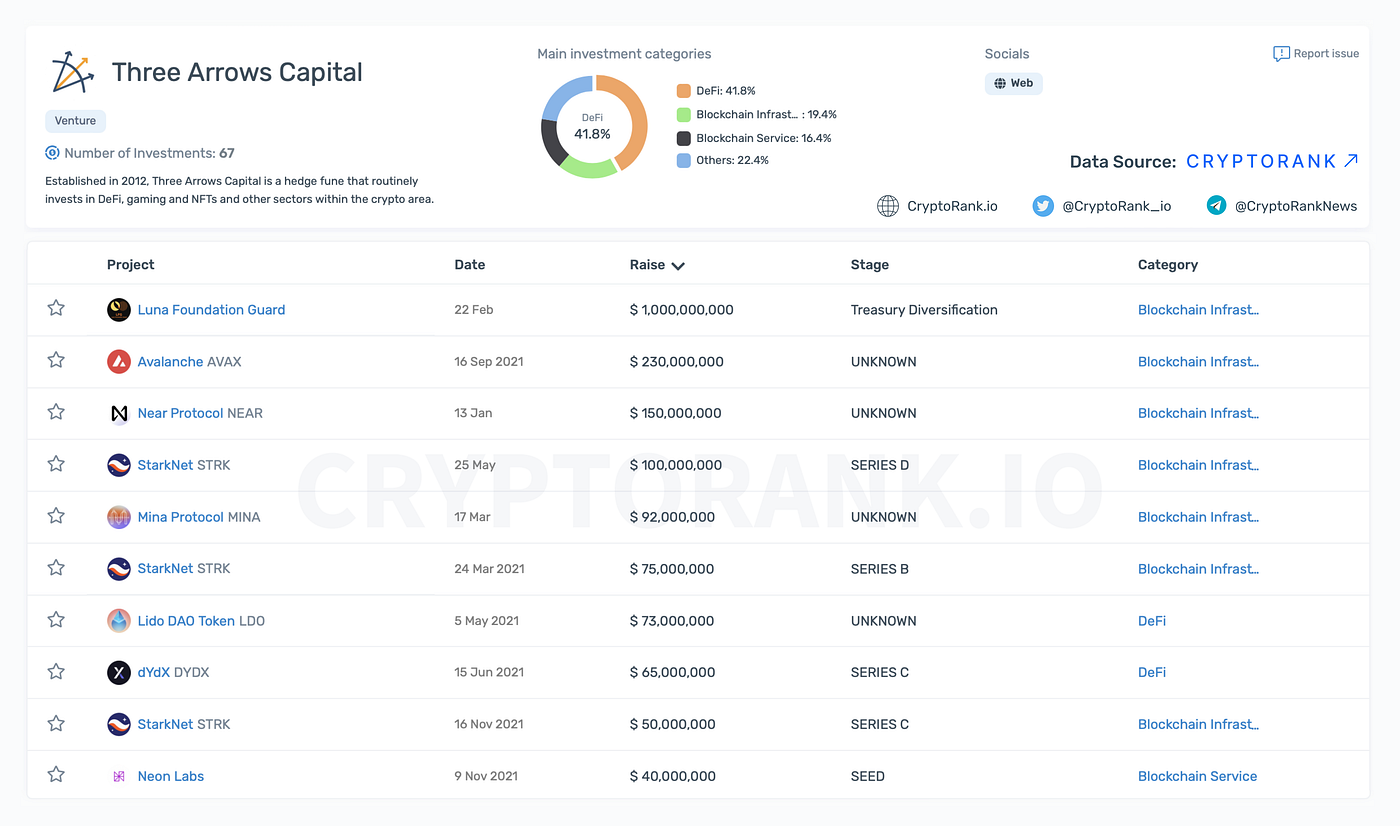
Task: Open the Web social link
Action: pos(1014,83)
